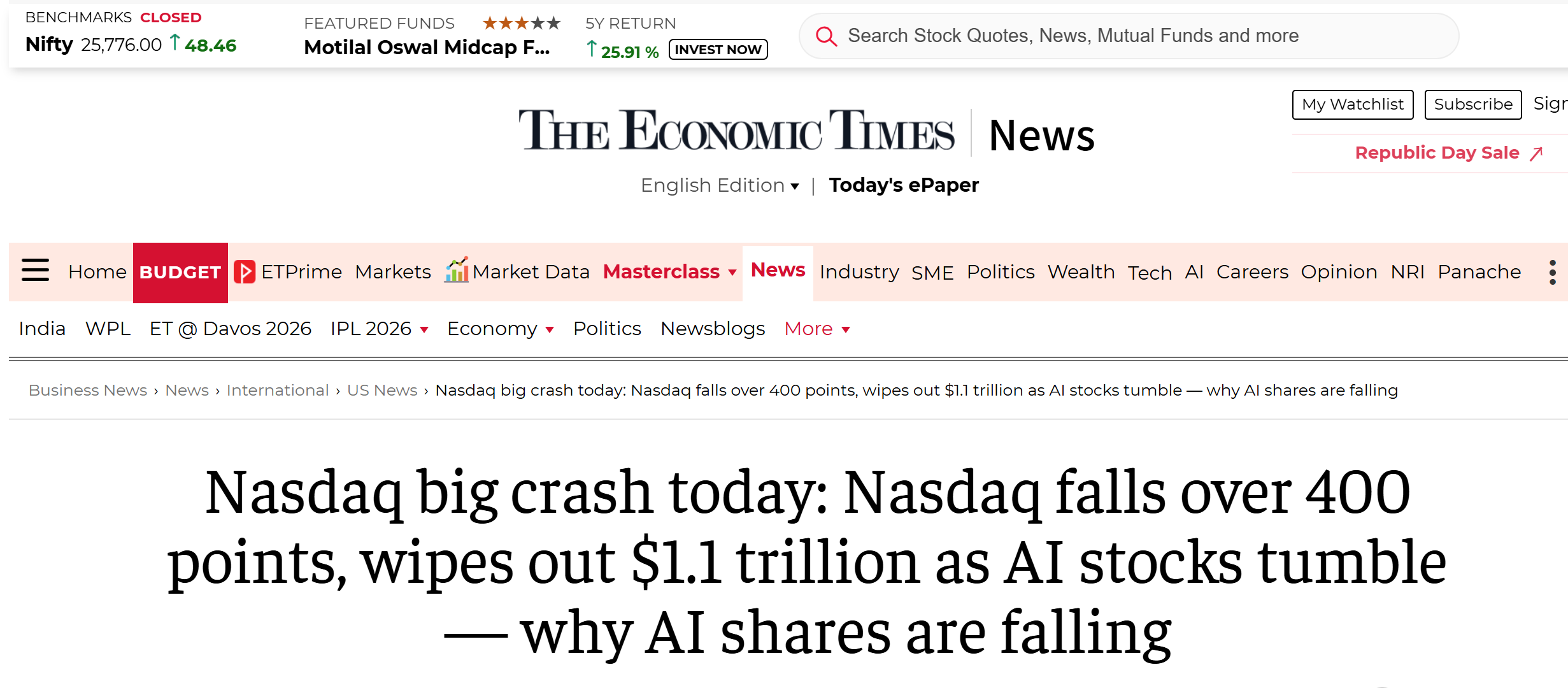Click the US News breadcrumb link
This screenshot has width=1568, height=688.
pos(382,391)
